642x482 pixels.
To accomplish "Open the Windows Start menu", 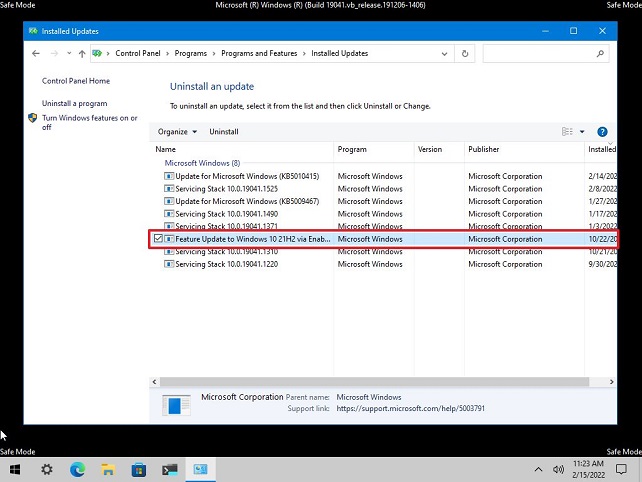I will [x=15, y=470].
